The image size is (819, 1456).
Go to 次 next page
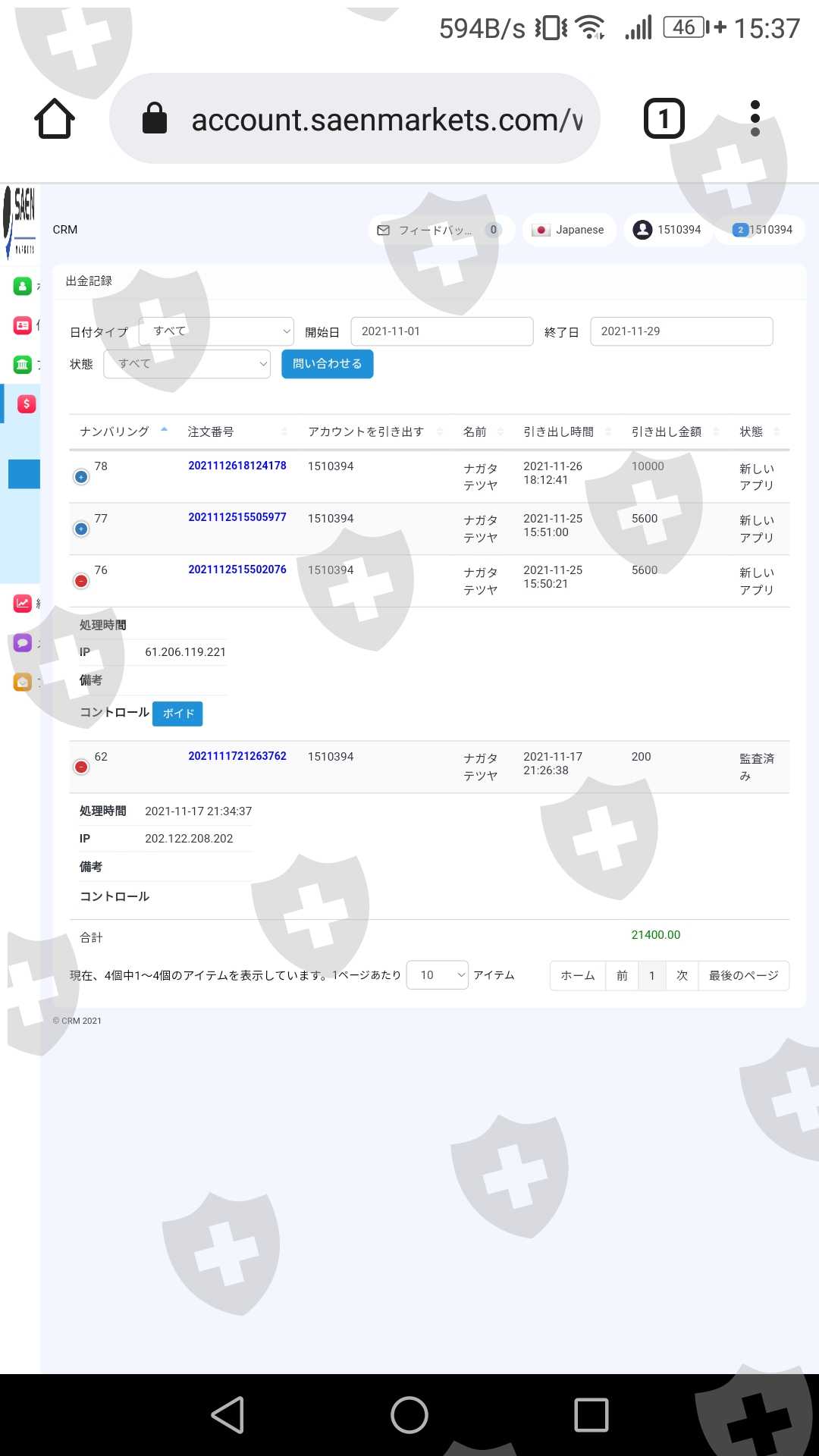[682, 975]
